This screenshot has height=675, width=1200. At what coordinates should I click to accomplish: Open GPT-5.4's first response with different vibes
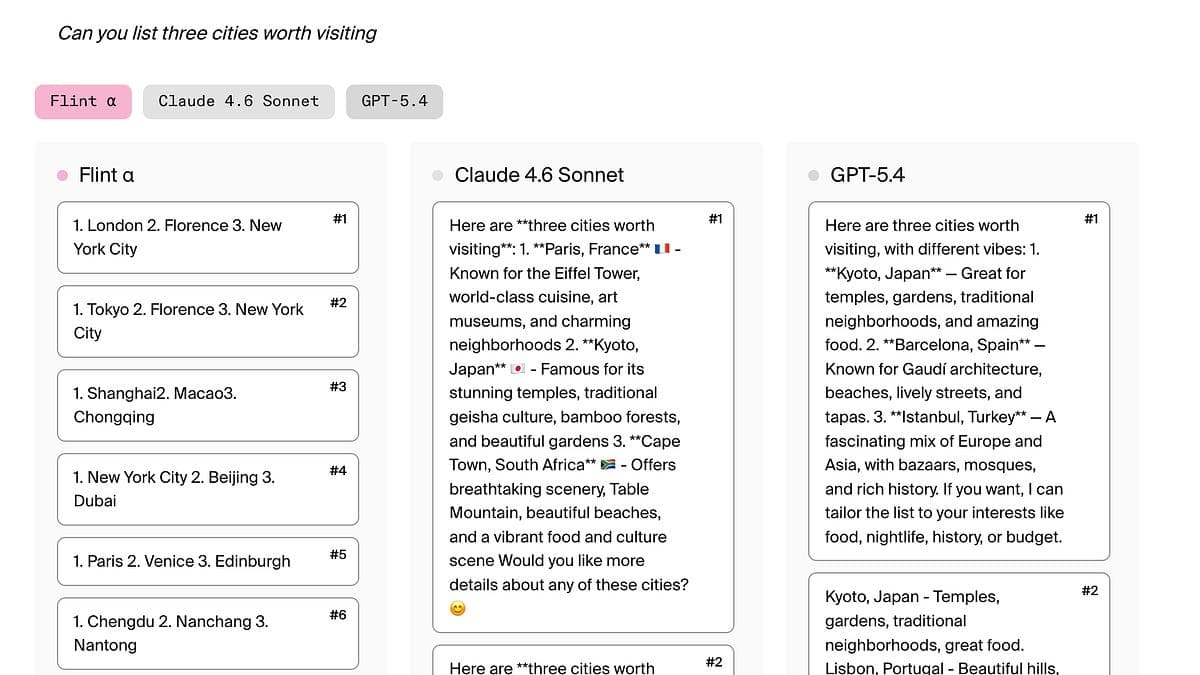(959, 381)
